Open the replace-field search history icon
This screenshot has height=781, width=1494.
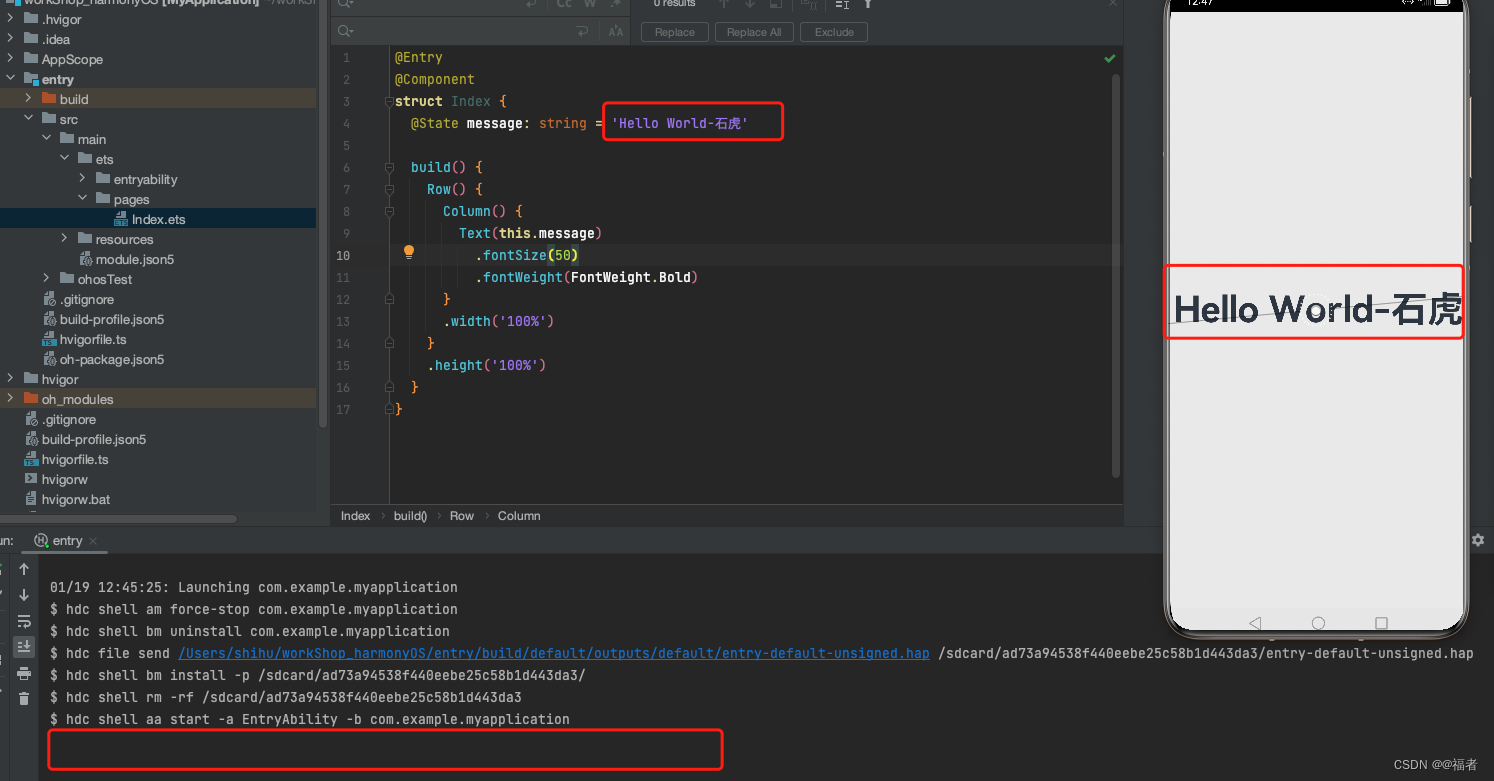(346, 32)
